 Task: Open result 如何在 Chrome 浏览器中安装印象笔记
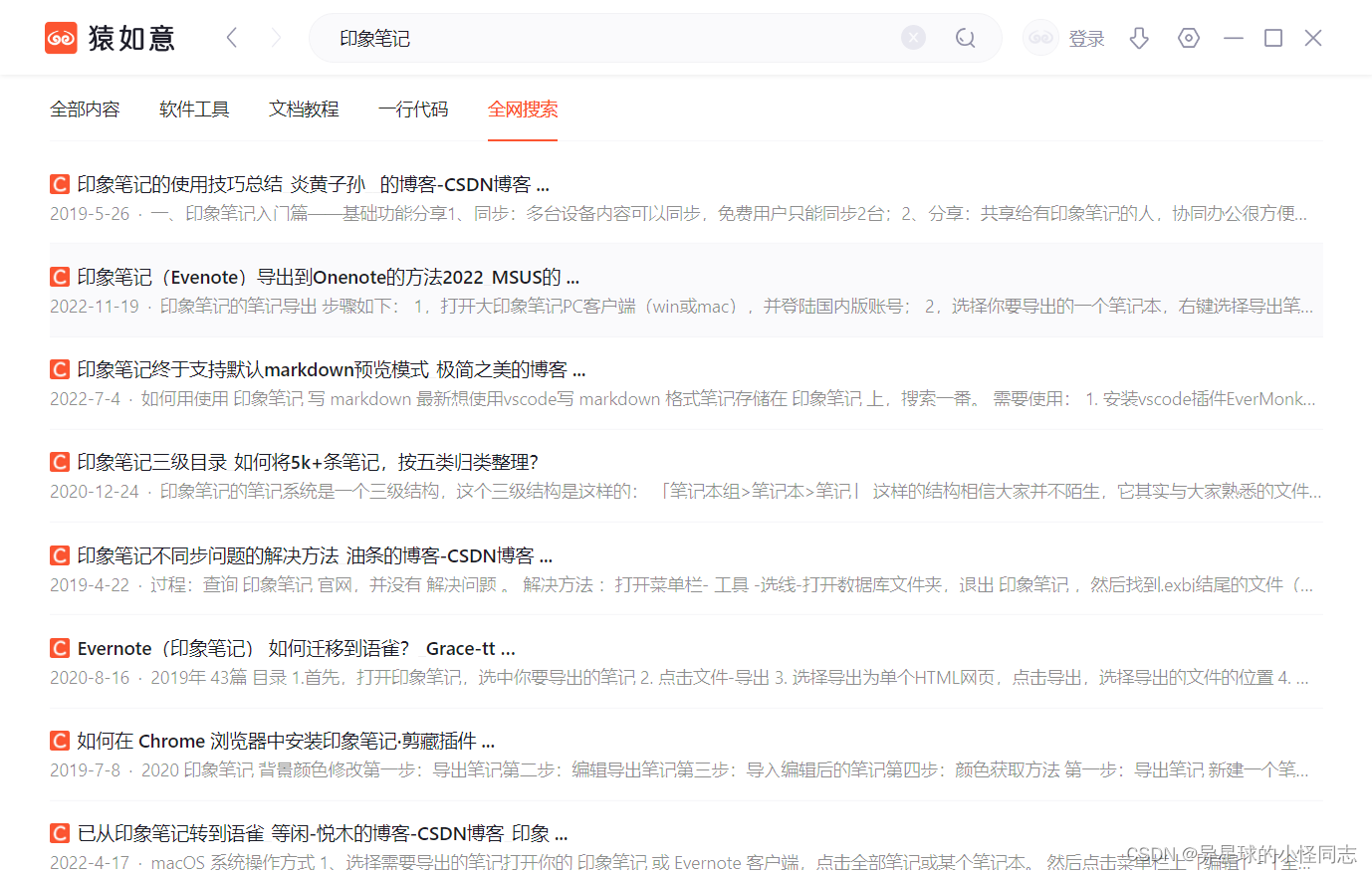click(x=286, y=741)
